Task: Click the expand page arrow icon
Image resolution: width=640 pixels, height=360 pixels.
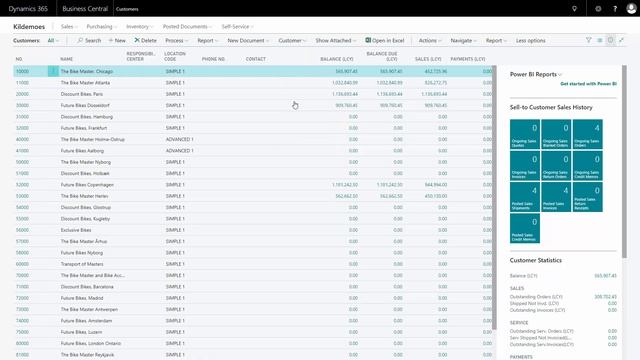Action: click(x=621, y=40)
